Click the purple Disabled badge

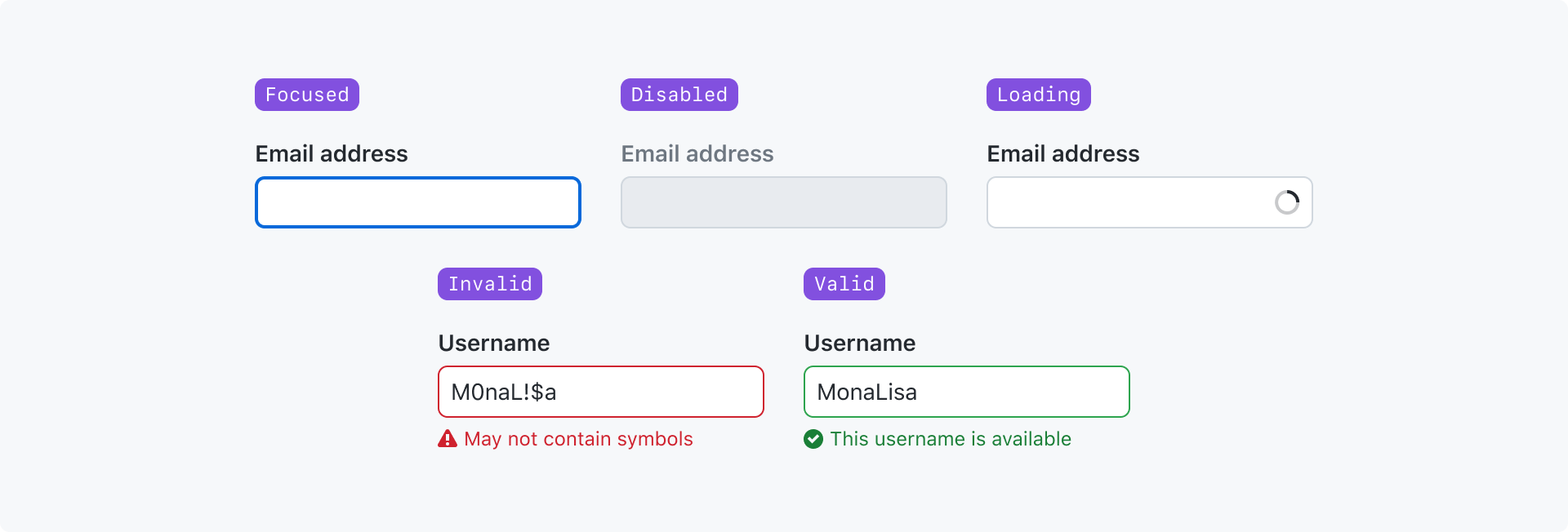(679, 95)
